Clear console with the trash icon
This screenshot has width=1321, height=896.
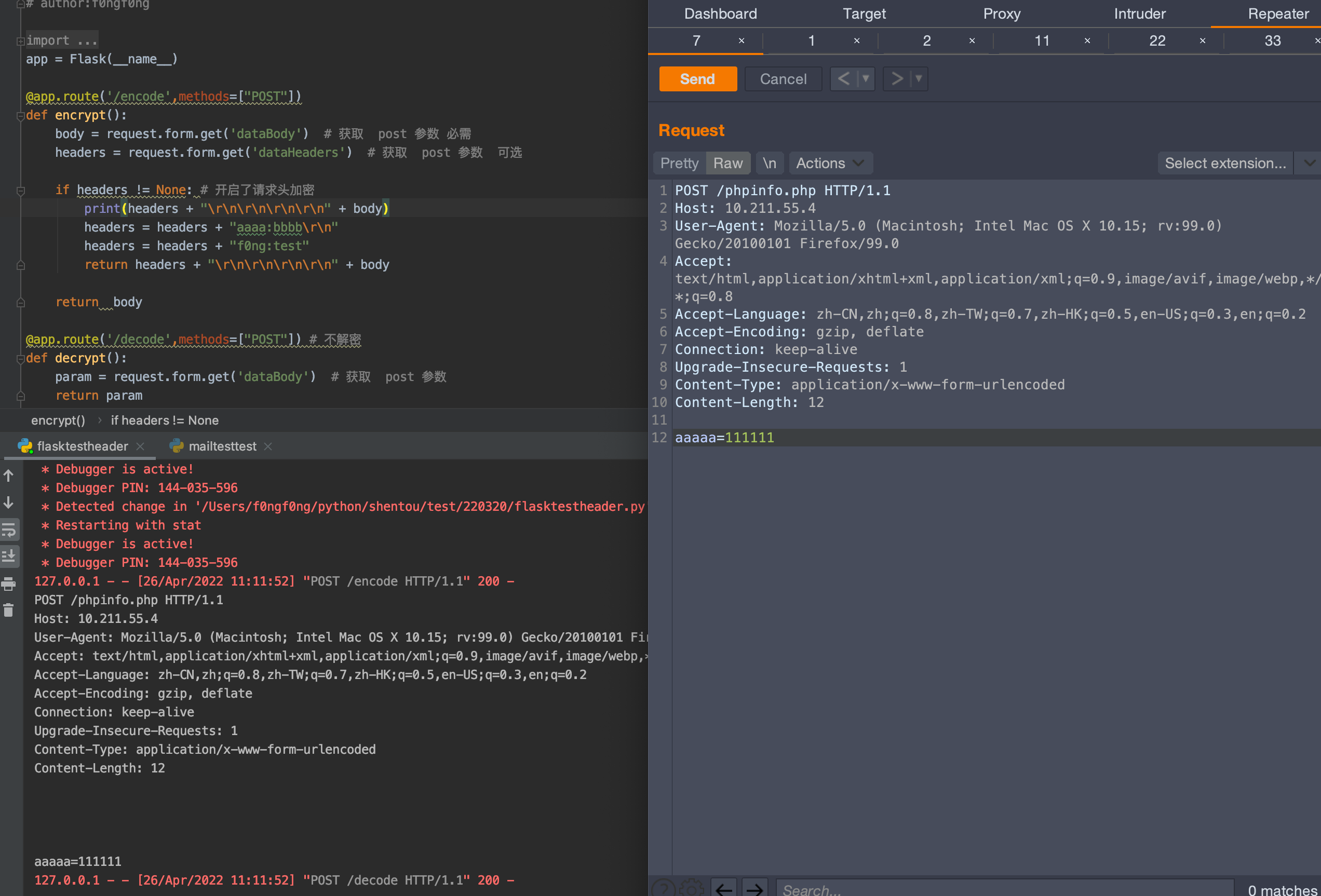pyautogui.click(x=8, y=611)
